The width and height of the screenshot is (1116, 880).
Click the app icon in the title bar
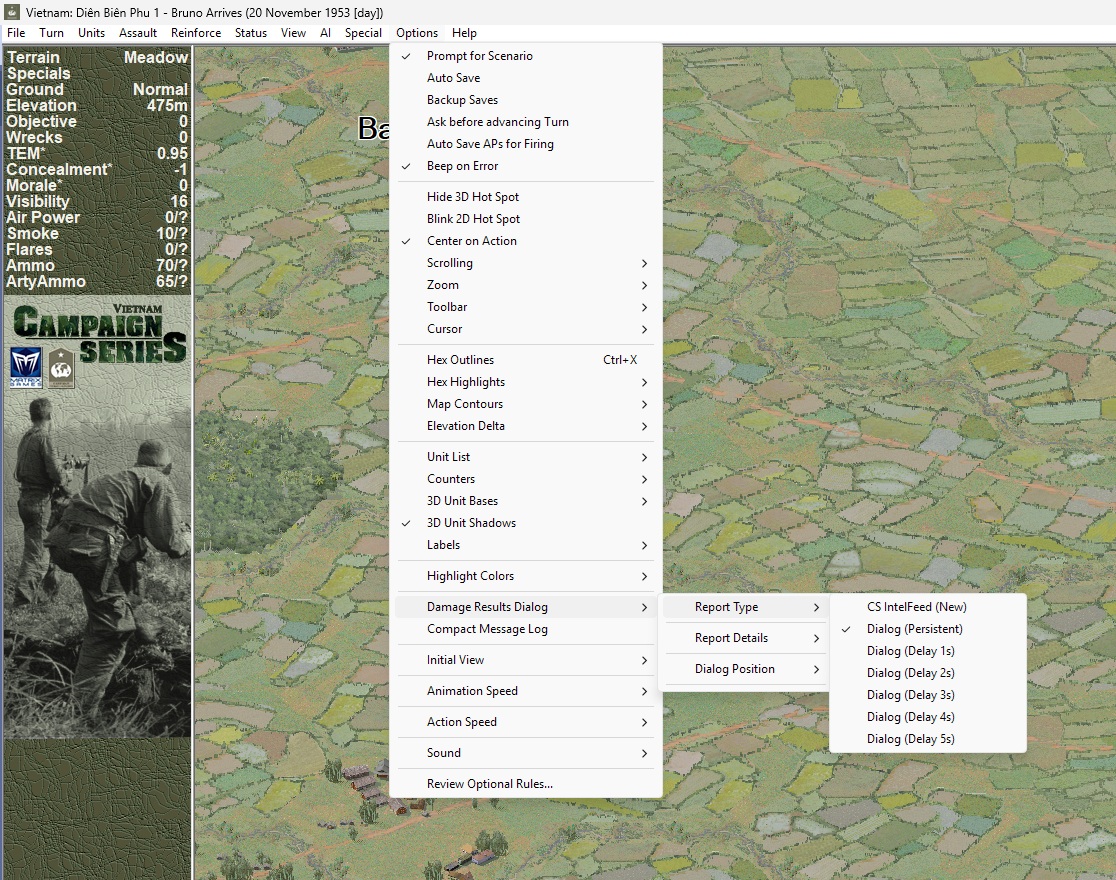[12, 12]
